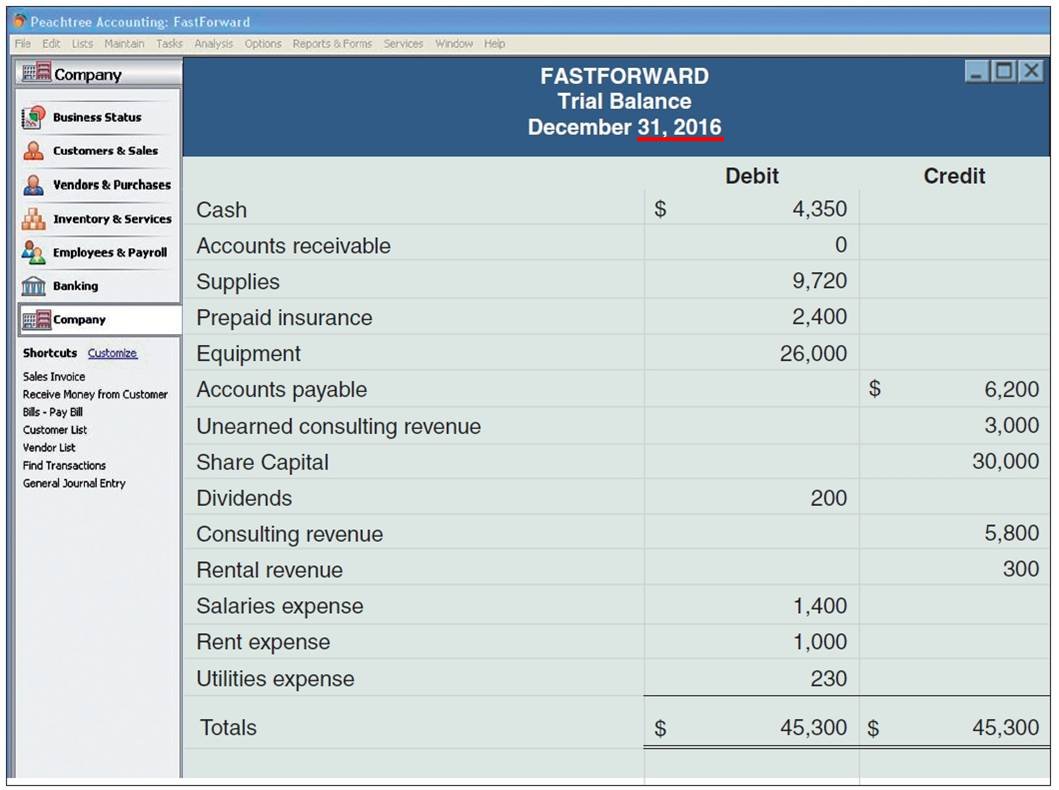Open the Tasks menu
Image resolution: width=1059 pixels, height=790 pixels.
point(170,43)
